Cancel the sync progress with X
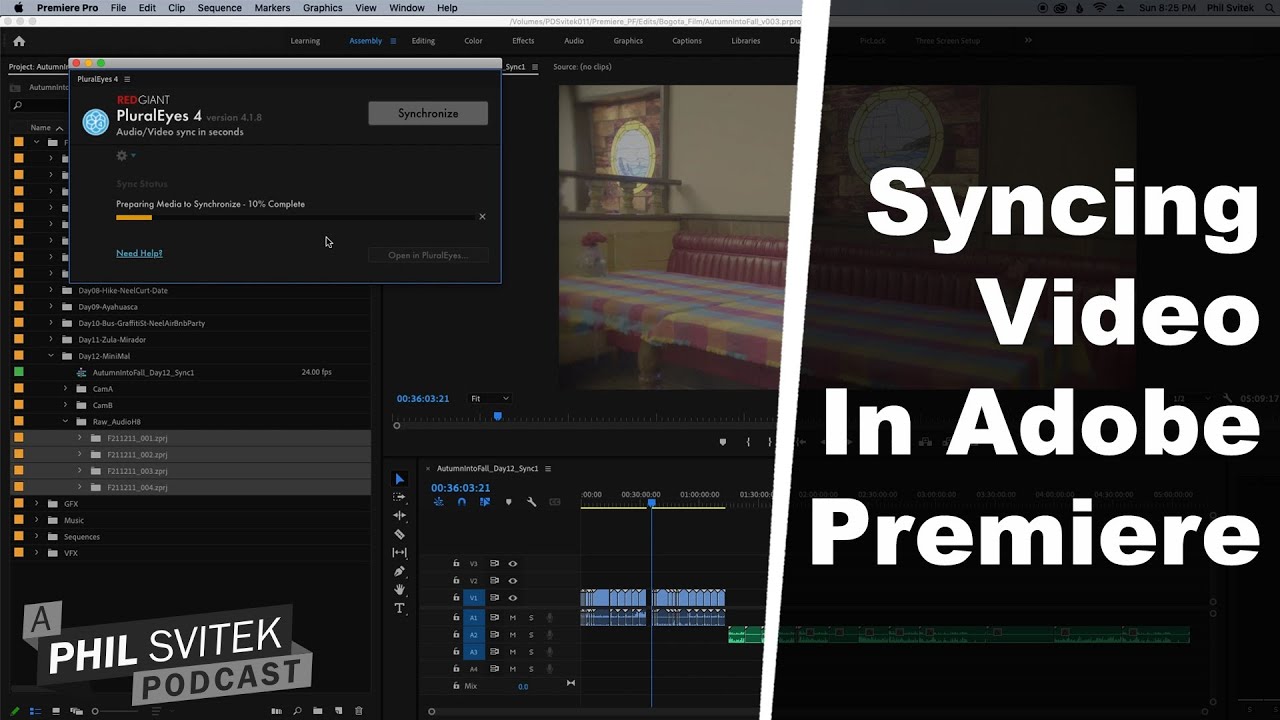 pos(482,216)
